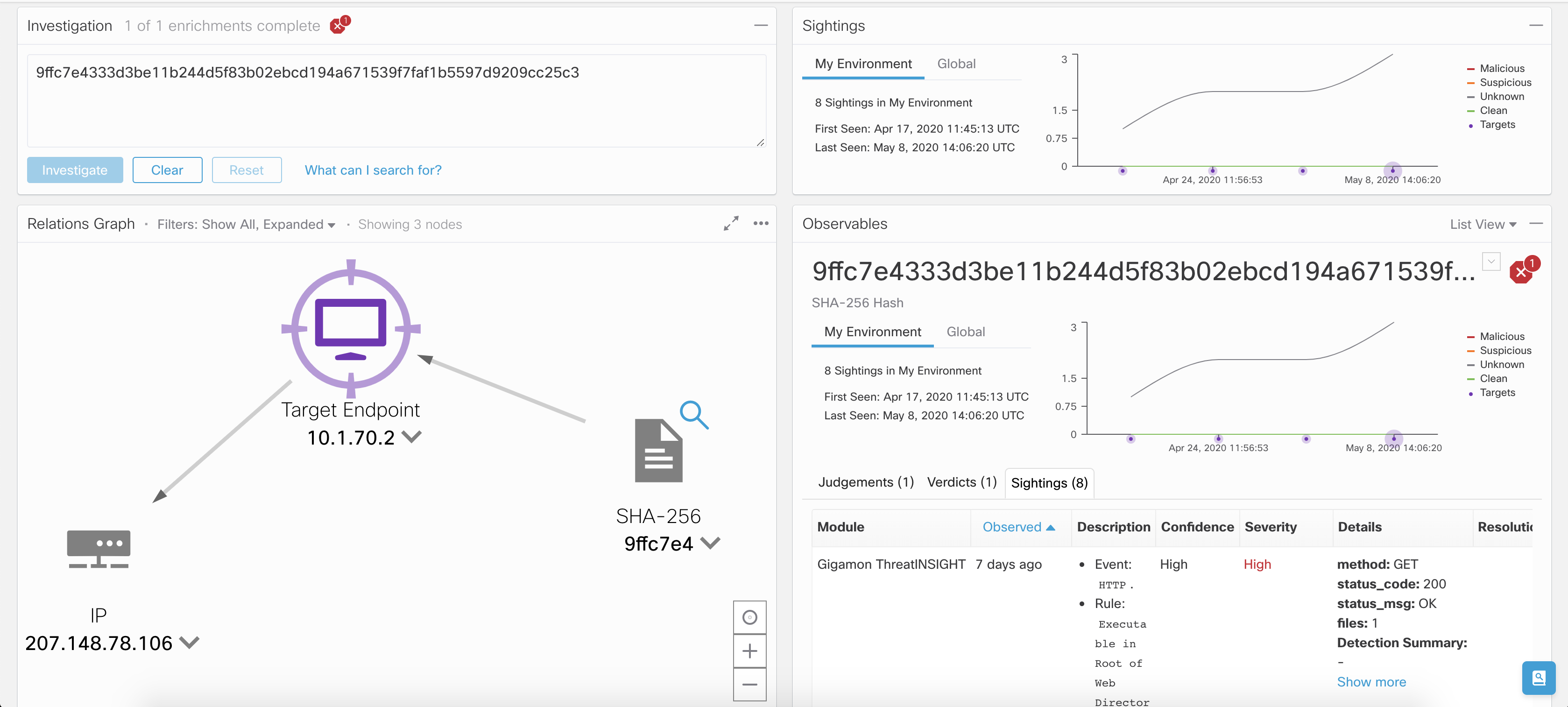
Task: Open the 207.148.78.106 IP dropdown chevron
Action: coord(190,643)
